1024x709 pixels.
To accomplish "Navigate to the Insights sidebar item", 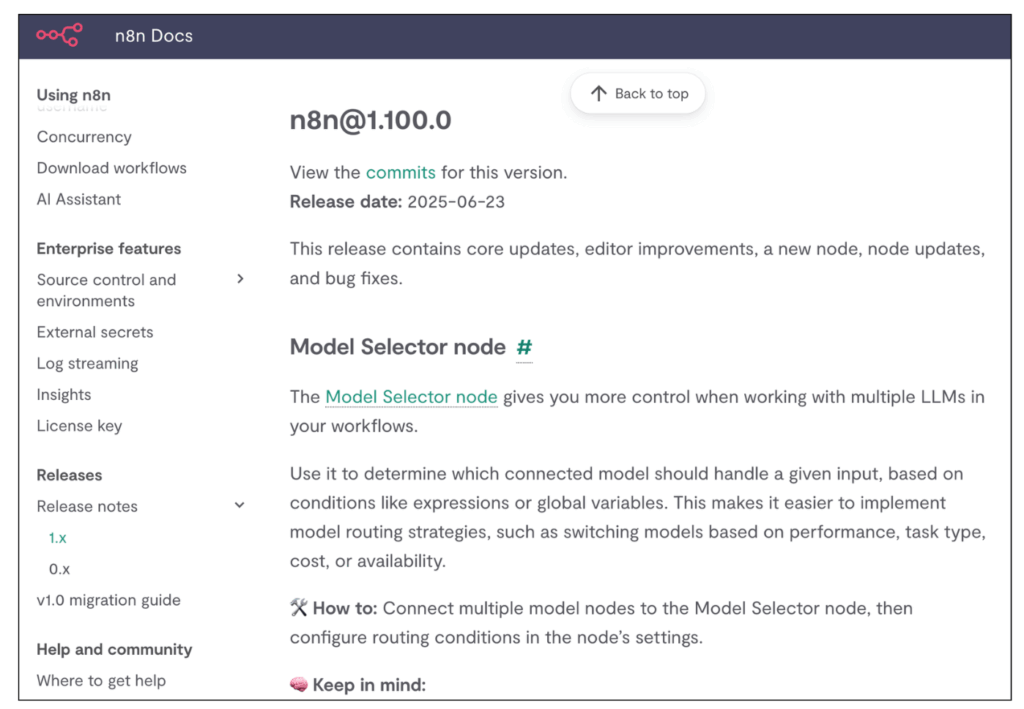I will point(63,394).
